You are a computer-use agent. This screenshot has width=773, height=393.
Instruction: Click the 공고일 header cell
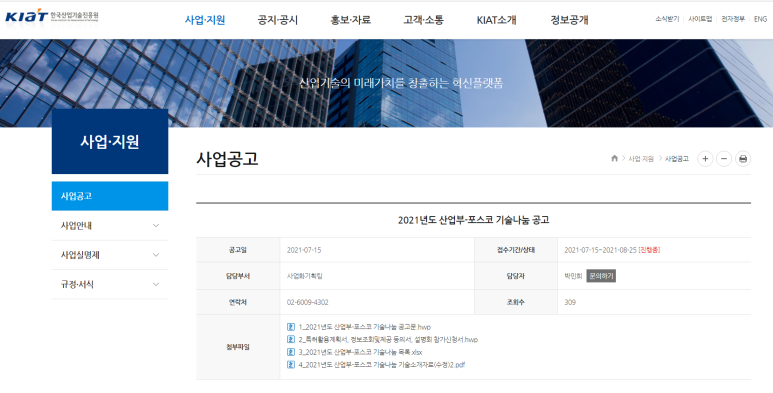tap(238, 250)
